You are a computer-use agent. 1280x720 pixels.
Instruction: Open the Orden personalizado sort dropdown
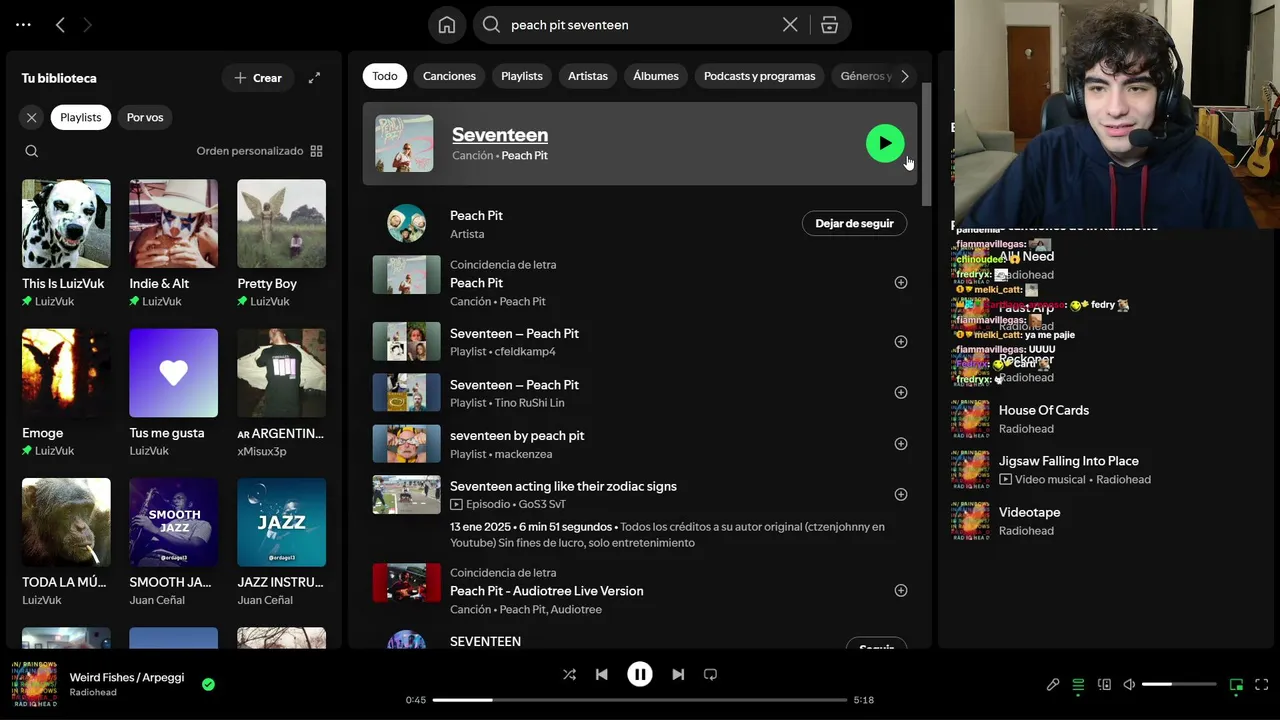pyautogui.click(x=259, y=151)
